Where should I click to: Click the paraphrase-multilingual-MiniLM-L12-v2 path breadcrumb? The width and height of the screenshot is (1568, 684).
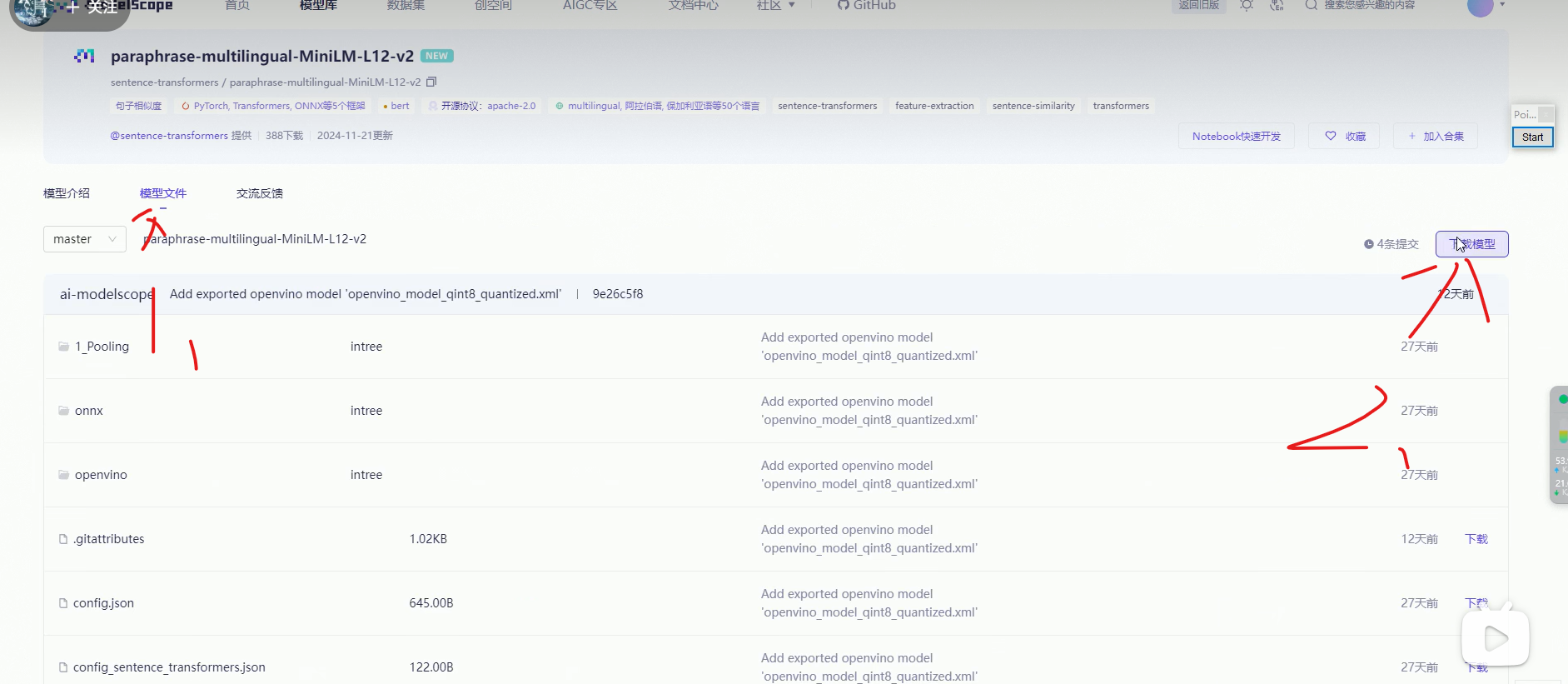pos(255,239)
